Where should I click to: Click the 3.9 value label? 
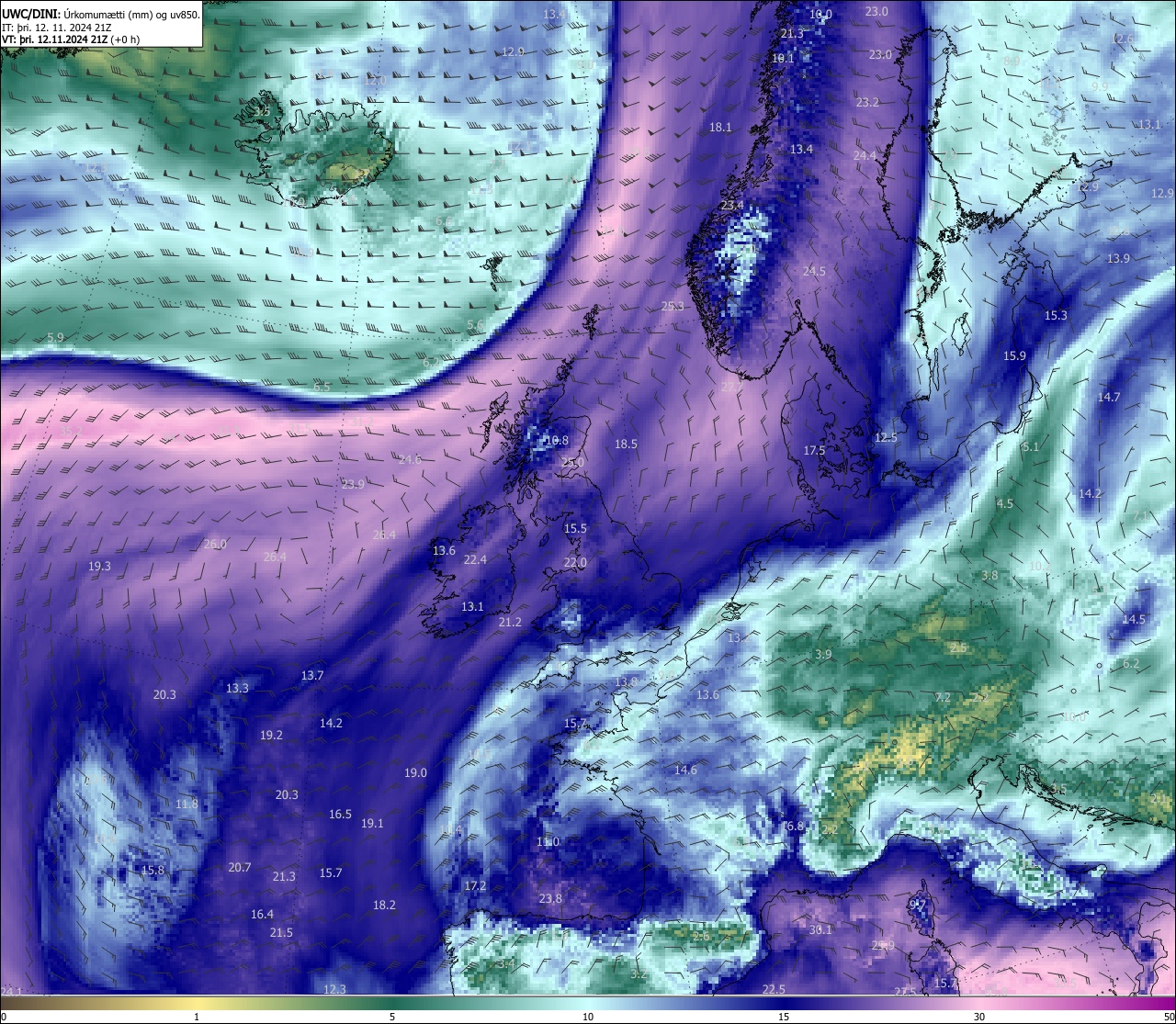(823, 654)
